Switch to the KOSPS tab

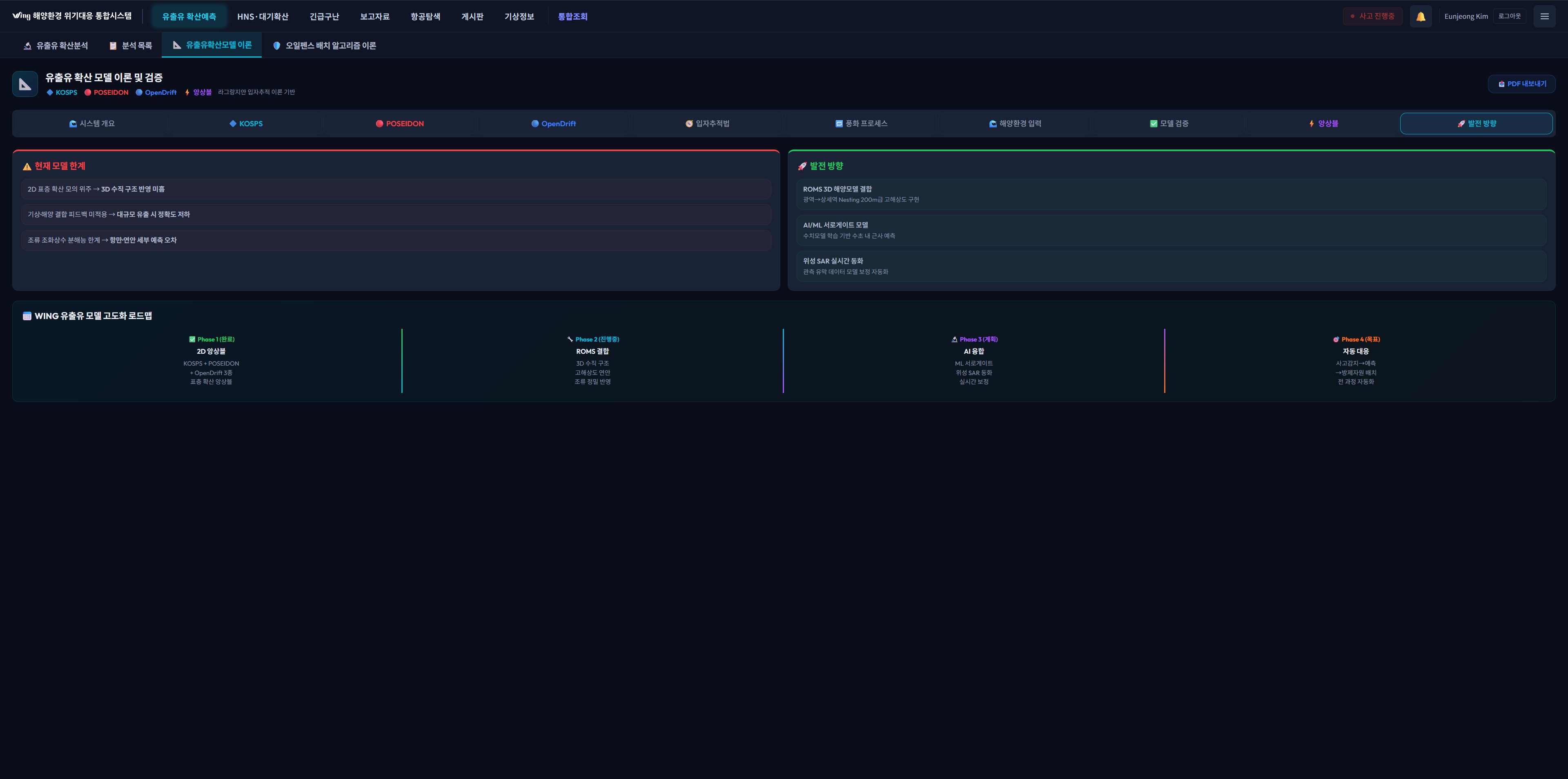click(x=245, y=124)
